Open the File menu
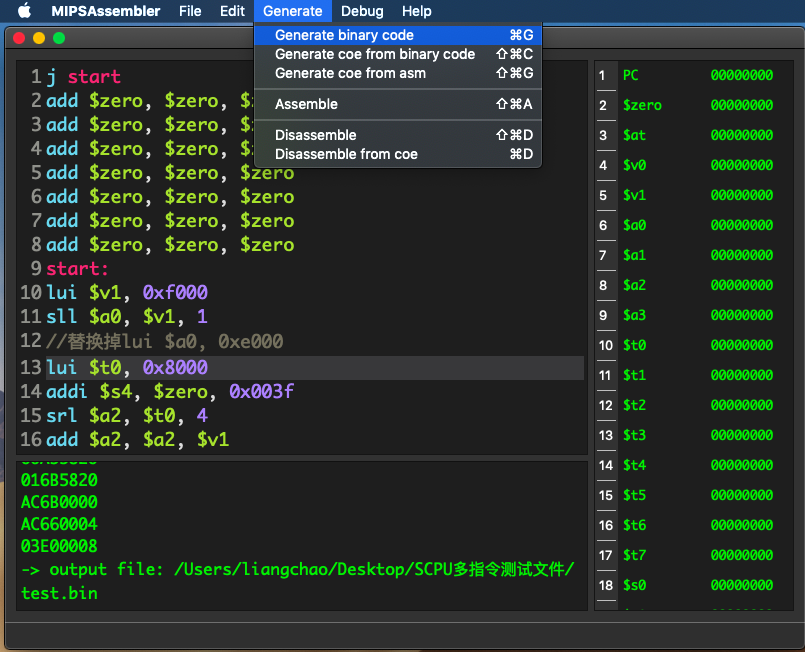Viewport: 805px width, 652px height. point(190,11)
